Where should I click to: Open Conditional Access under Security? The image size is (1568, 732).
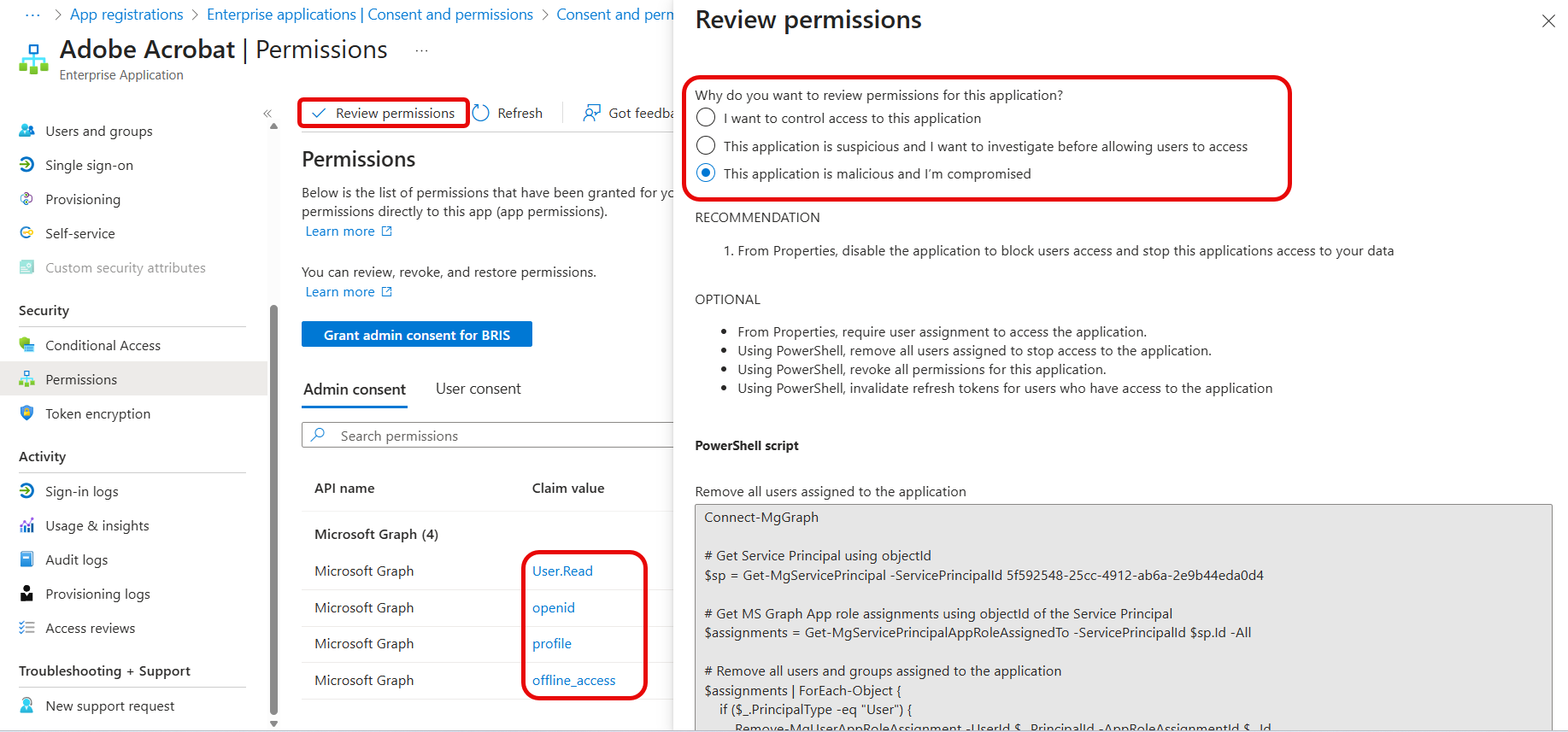[103, 345]
